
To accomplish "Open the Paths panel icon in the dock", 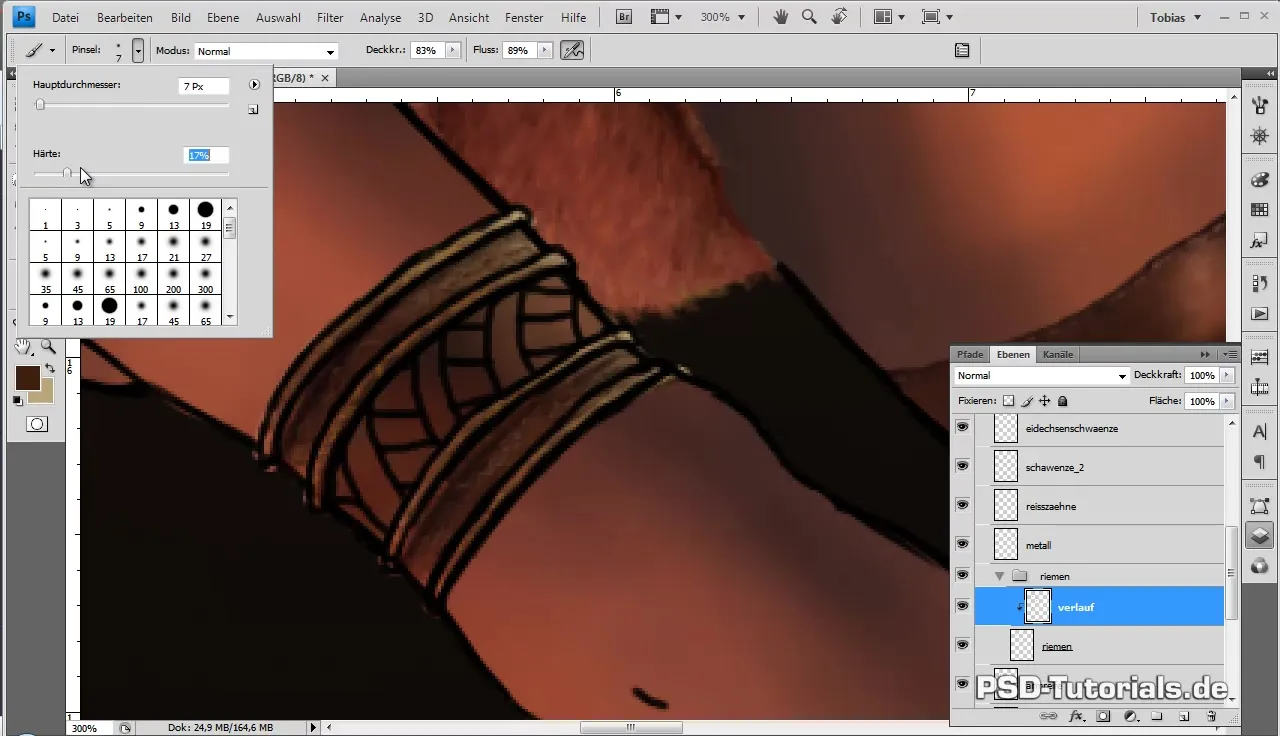I will [x=1260, y=506].
